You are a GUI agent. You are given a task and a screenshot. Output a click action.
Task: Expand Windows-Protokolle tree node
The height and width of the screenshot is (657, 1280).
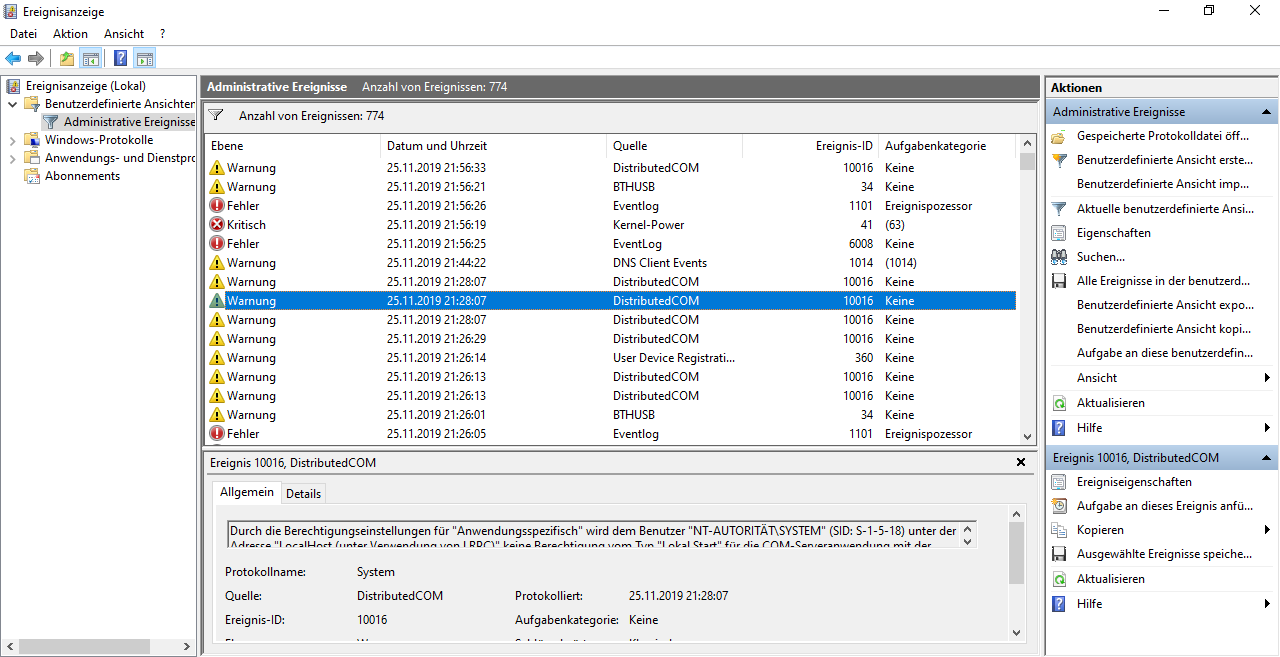point(12,140)
